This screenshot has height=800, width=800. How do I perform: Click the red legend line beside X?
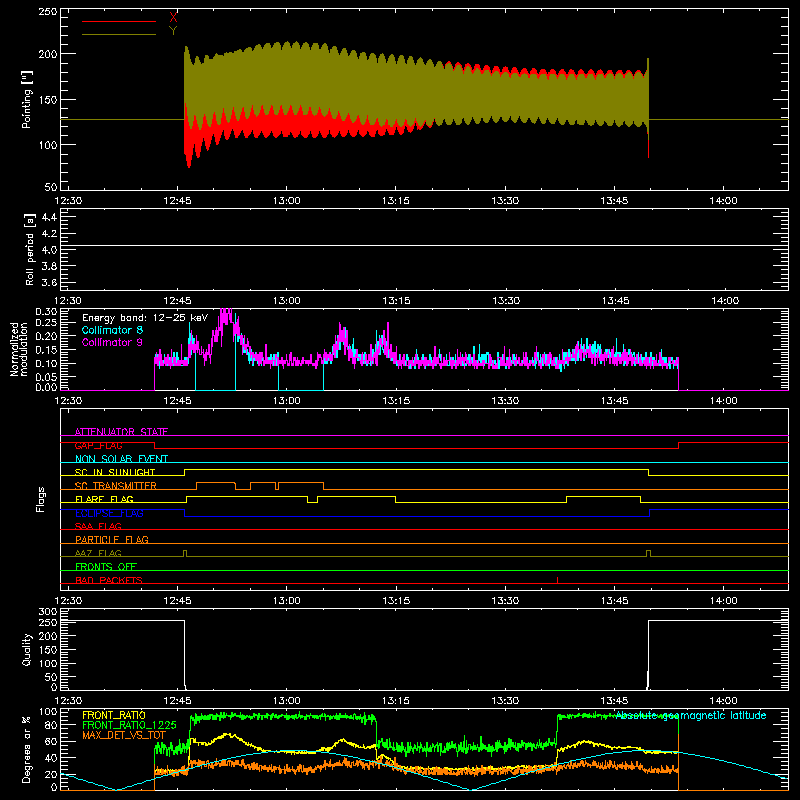[x=119, y=21]
